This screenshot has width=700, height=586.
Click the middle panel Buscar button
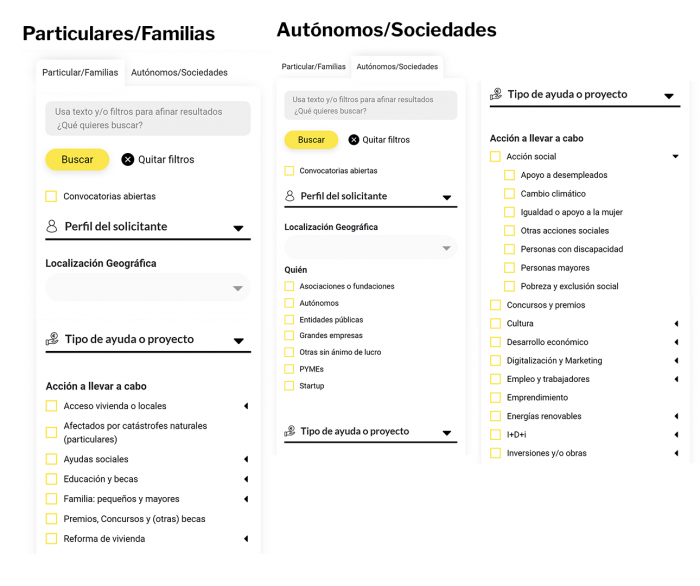coord(311,140)
